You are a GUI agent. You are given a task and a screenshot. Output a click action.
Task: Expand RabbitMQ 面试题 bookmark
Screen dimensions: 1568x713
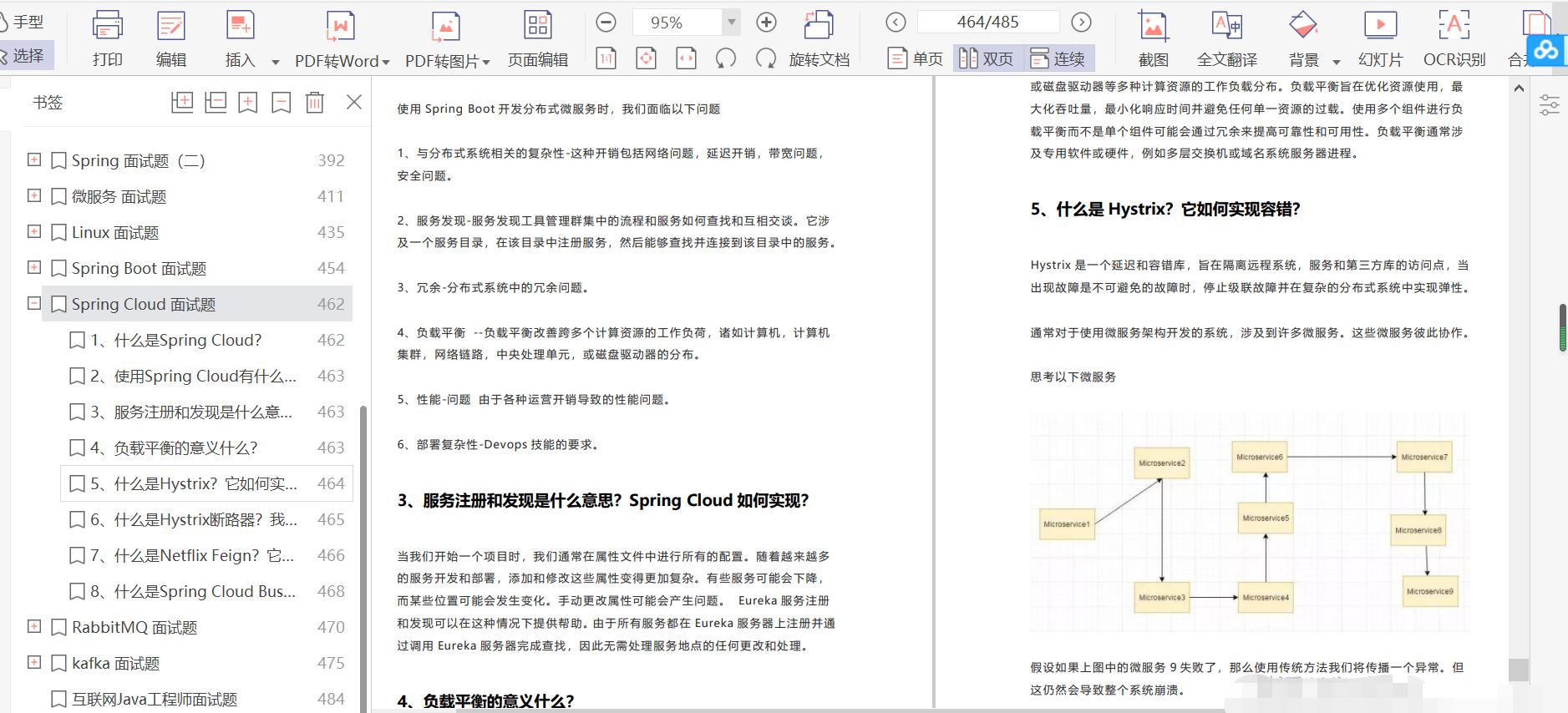click(x=34, y=626)
